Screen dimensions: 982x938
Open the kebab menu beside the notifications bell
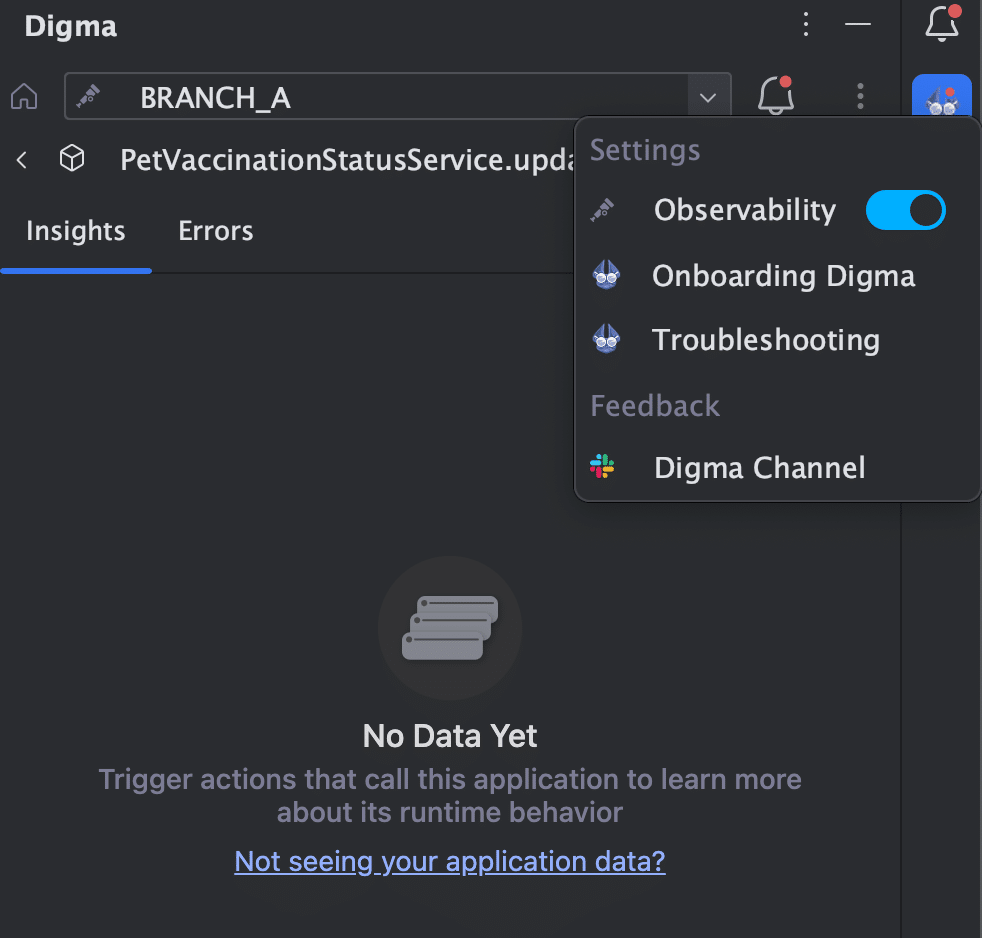860,96
